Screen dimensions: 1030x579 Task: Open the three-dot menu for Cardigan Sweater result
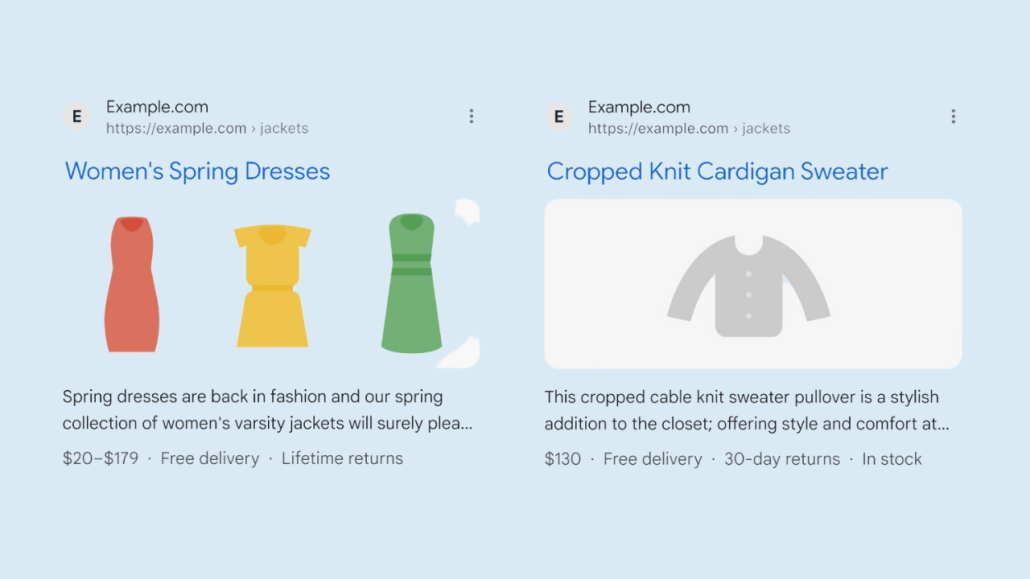point(953,116)
